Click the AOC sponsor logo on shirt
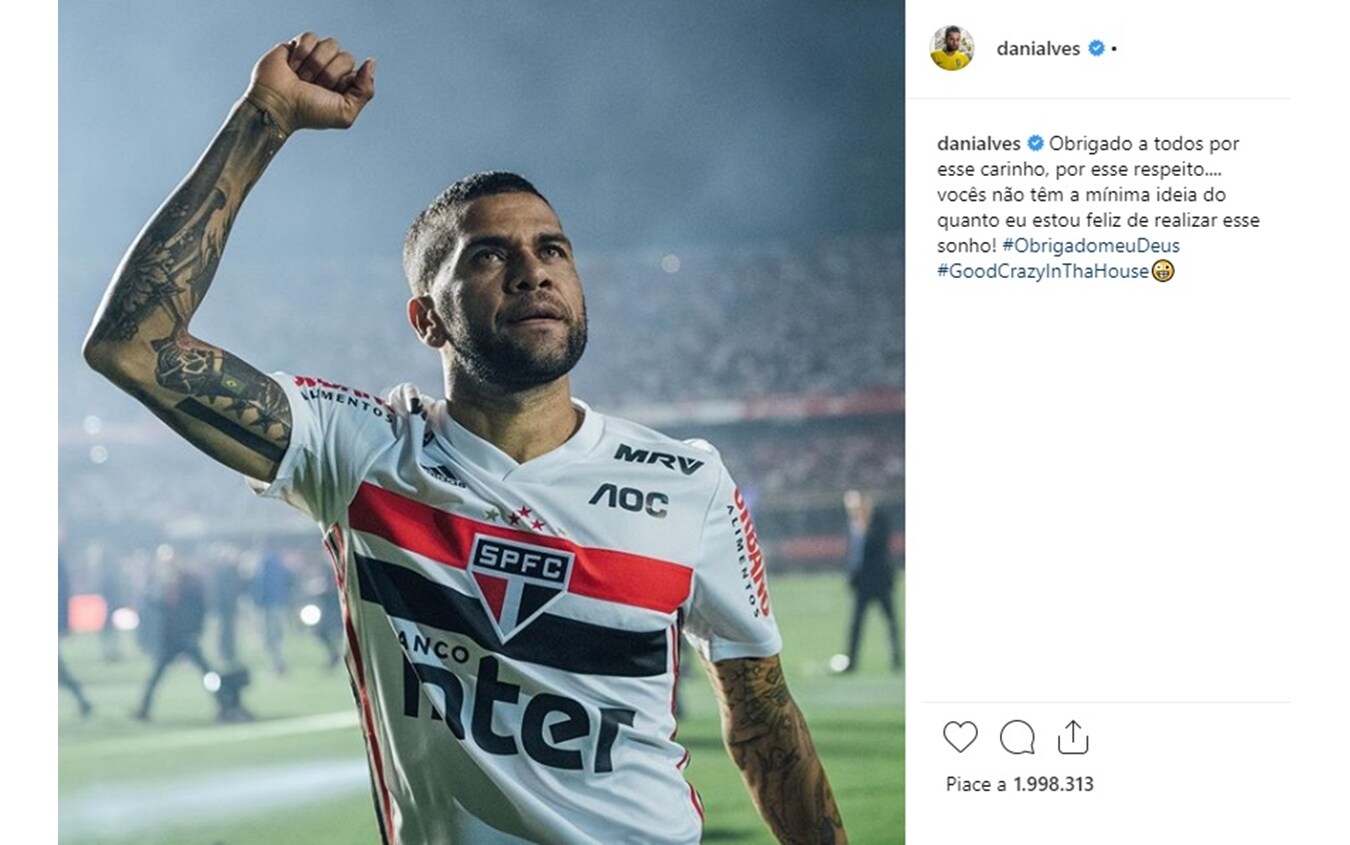Viewport: 1350px width, 845px height. click(629, 498)
